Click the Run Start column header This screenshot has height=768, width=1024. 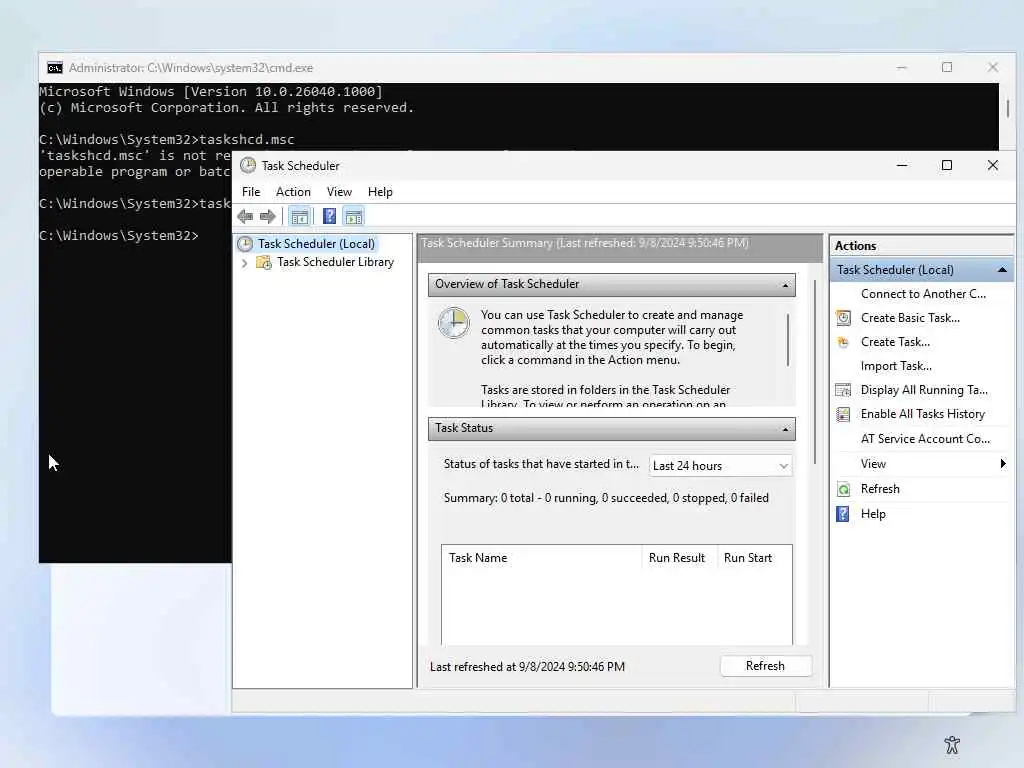coord(754,558)
